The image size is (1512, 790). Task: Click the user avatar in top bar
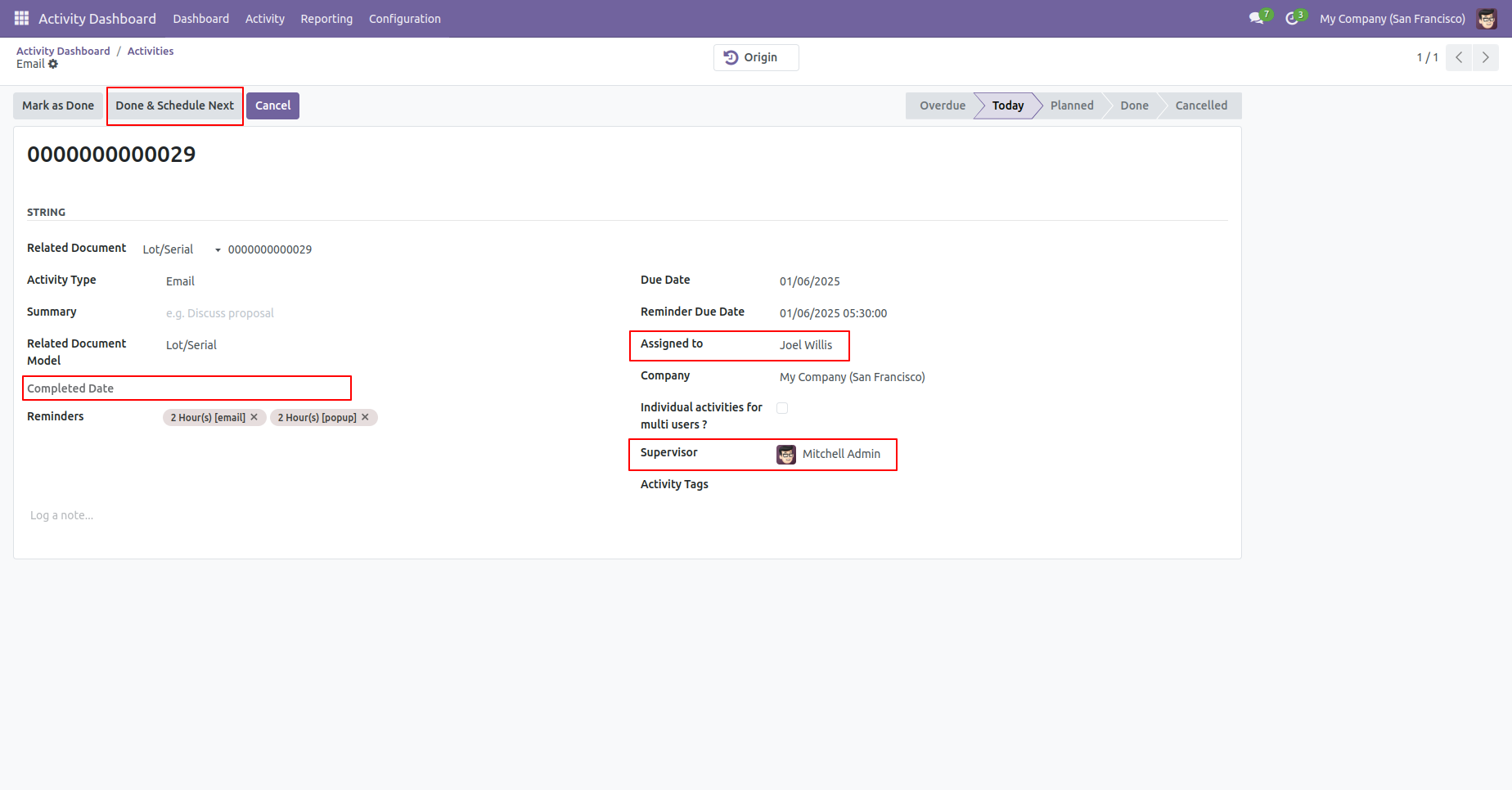tap(1487, 18)
